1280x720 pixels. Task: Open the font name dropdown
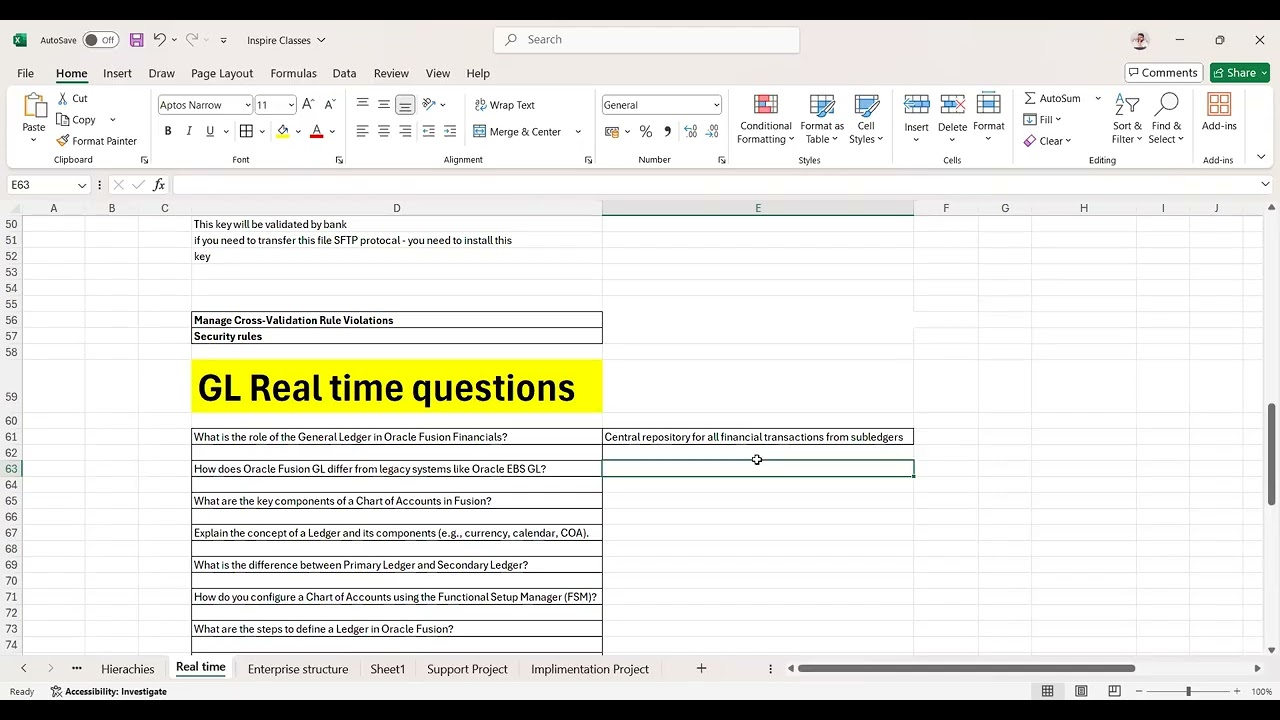[x=248, y=105]
